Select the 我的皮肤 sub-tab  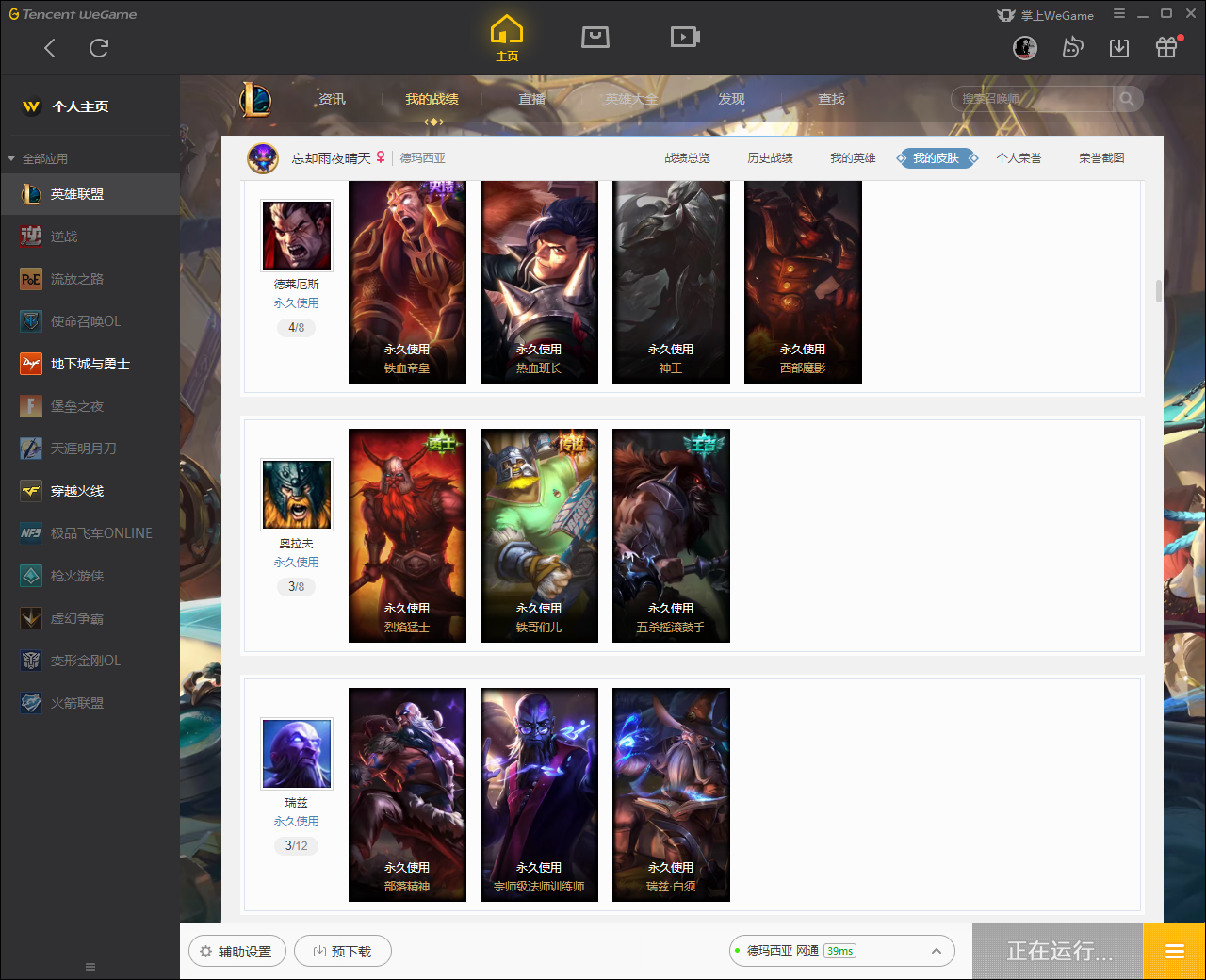pos(936,158)
